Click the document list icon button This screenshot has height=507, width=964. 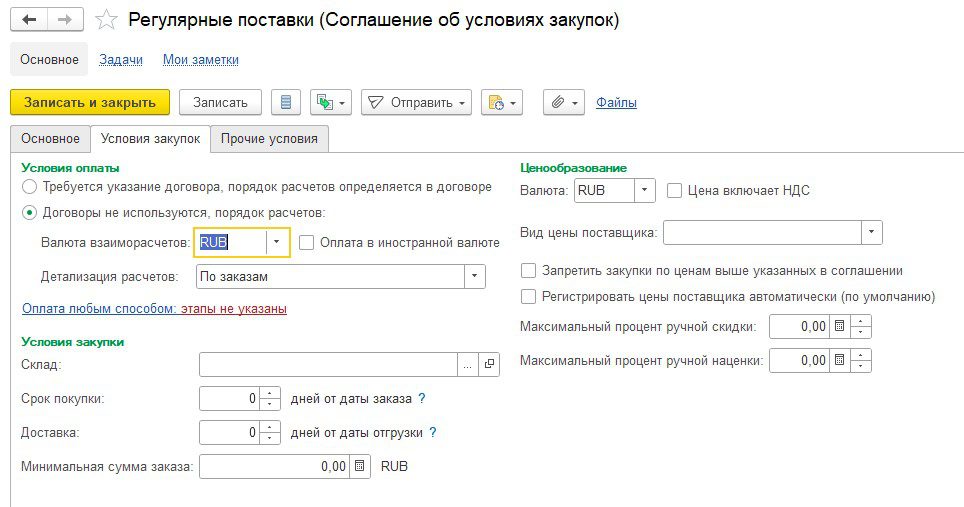coord(287,102)
